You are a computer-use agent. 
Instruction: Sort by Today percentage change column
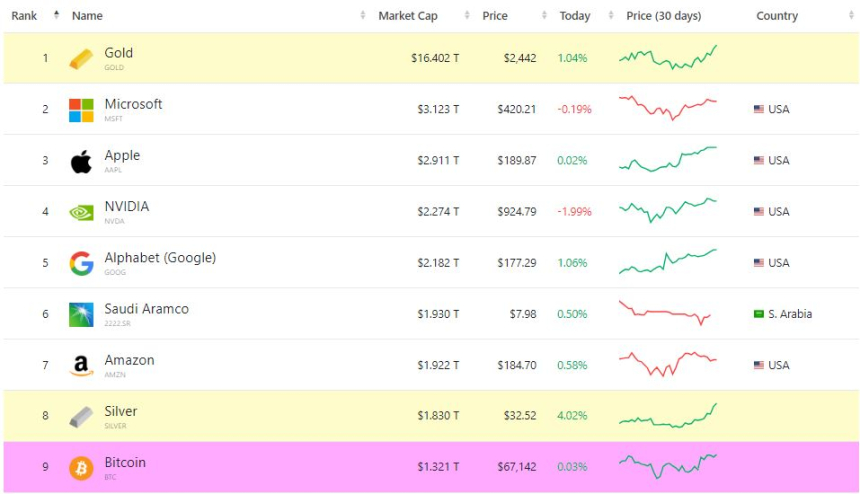pyautogui.click(x=575, y=16)
